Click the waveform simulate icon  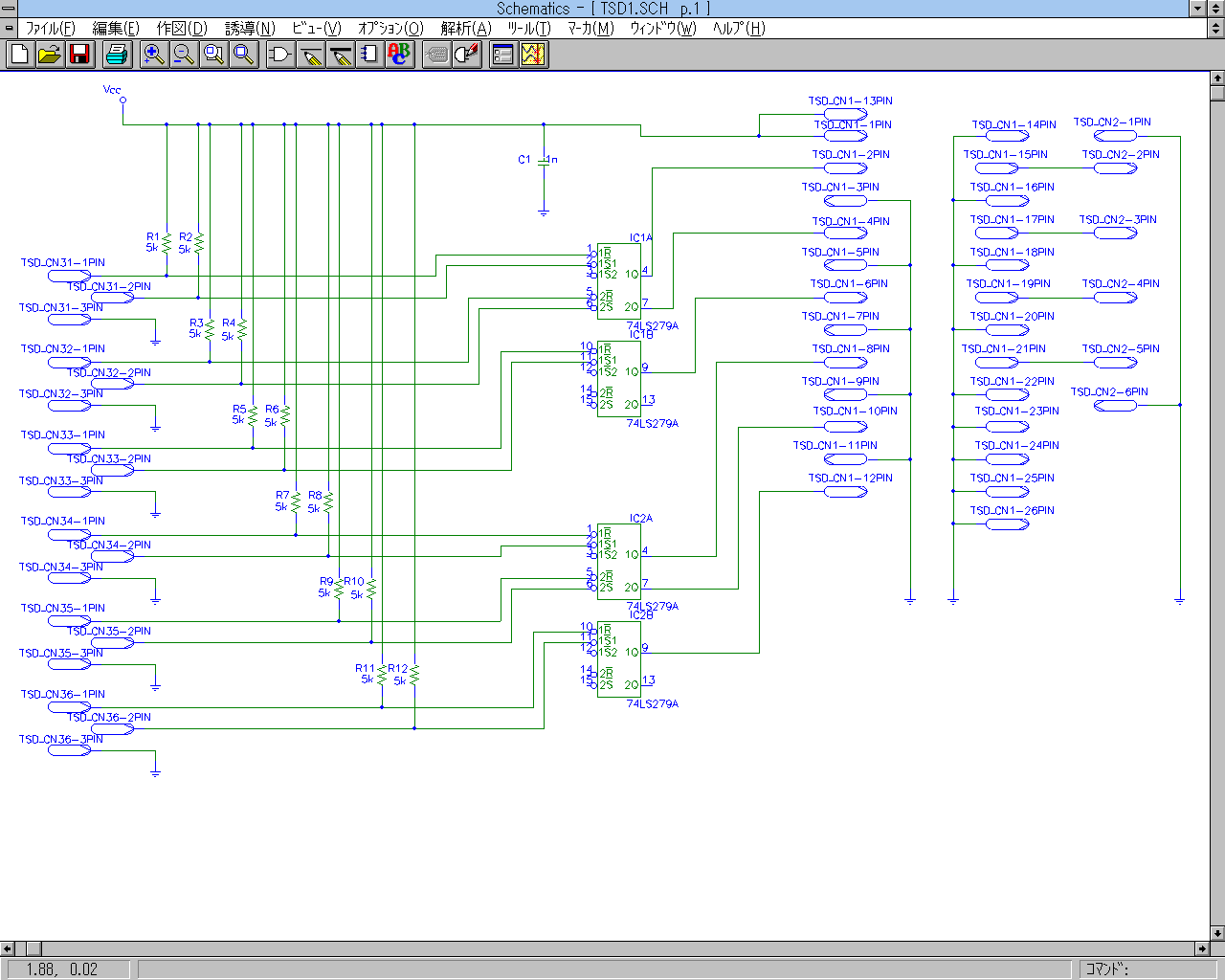(x=533, y=55)
